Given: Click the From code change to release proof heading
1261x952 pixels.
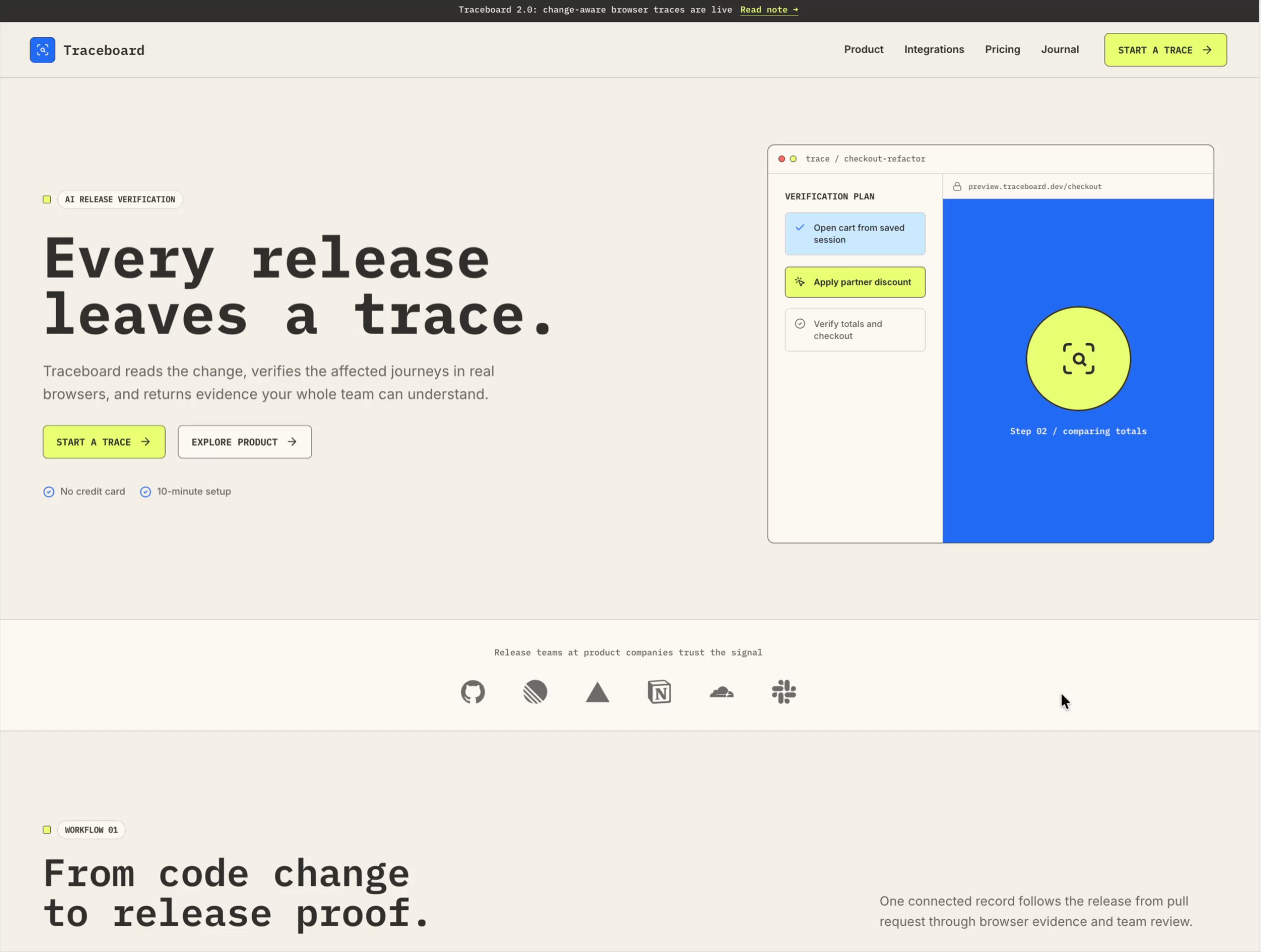Looking at the screenshot, I should pos(237,894).
